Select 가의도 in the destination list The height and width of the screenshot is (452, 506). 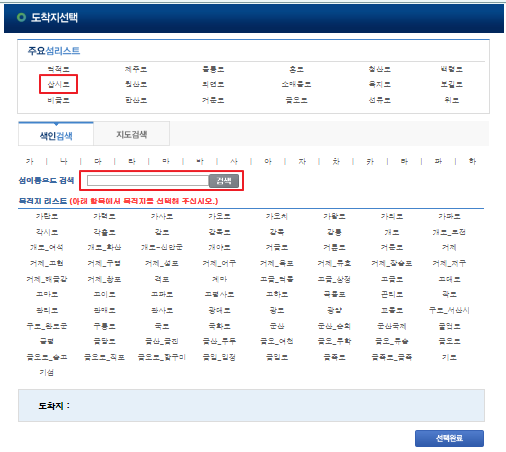pos(392,216)
